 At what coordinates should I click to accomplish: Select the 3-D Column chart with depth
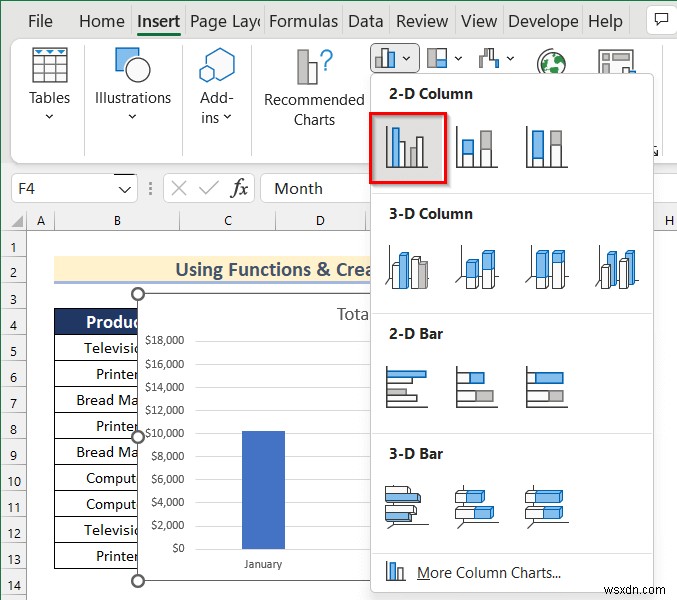pyautogui.click(x=617, y=267)
